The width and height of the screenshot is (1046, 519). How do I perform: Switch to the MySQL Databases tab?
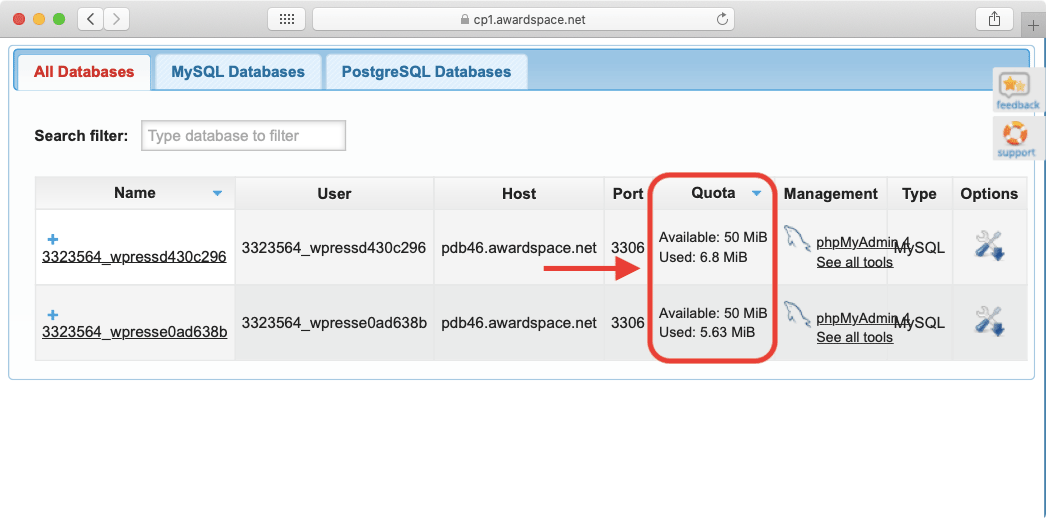pos(238,72)
